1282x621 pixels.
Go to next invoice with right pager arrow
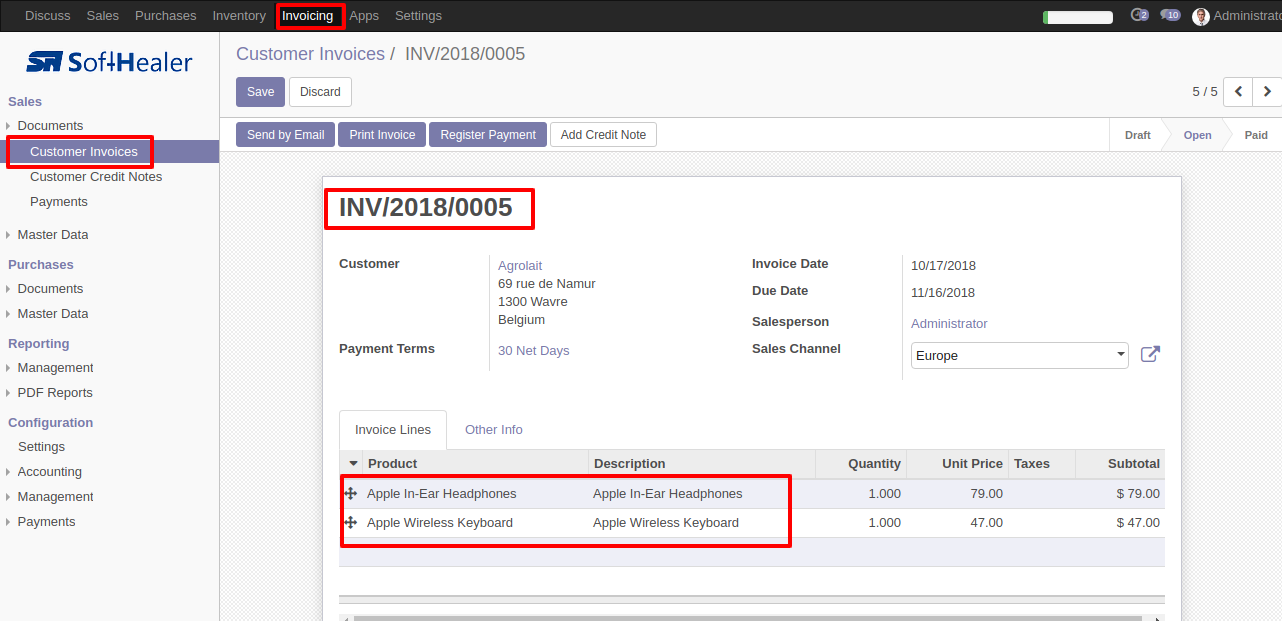1267,92
